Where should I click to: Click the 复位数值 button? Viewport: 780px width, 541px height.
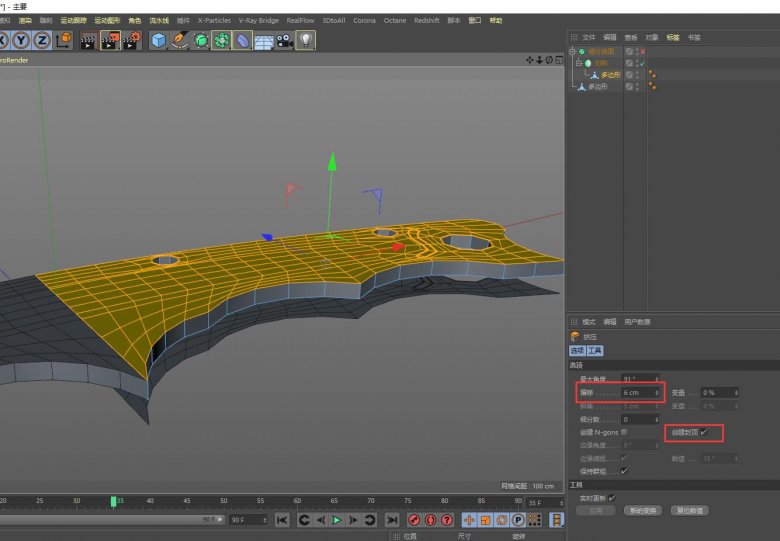pos(690,510)
